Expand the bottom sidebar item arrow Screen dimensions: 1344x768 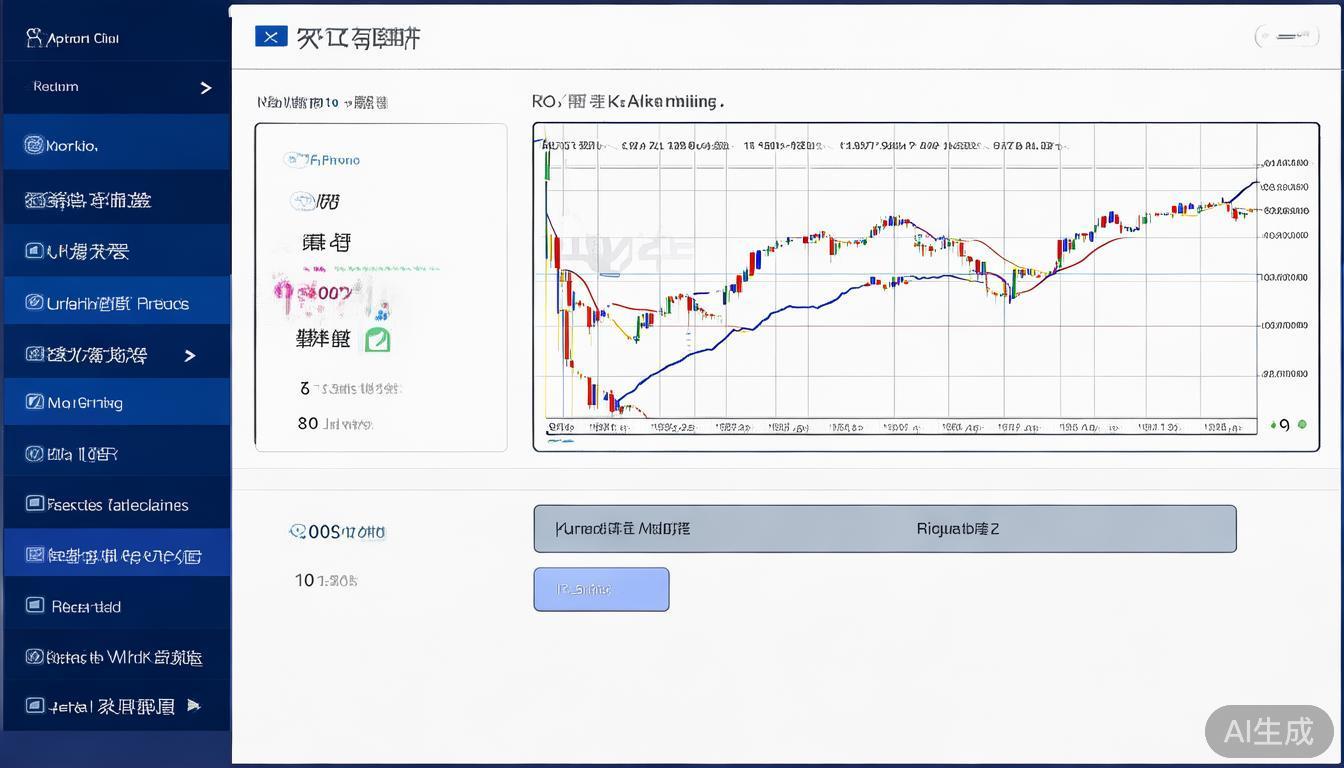click(193, 705)
